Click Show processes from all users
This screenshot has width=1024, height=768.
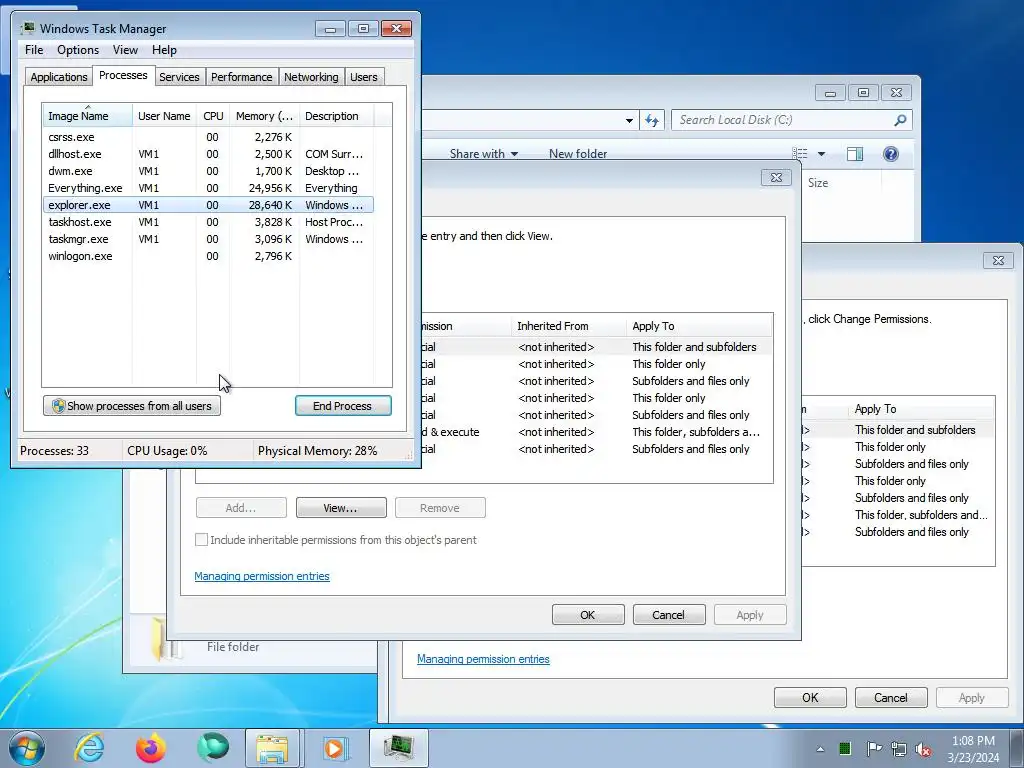click(132, 406)
